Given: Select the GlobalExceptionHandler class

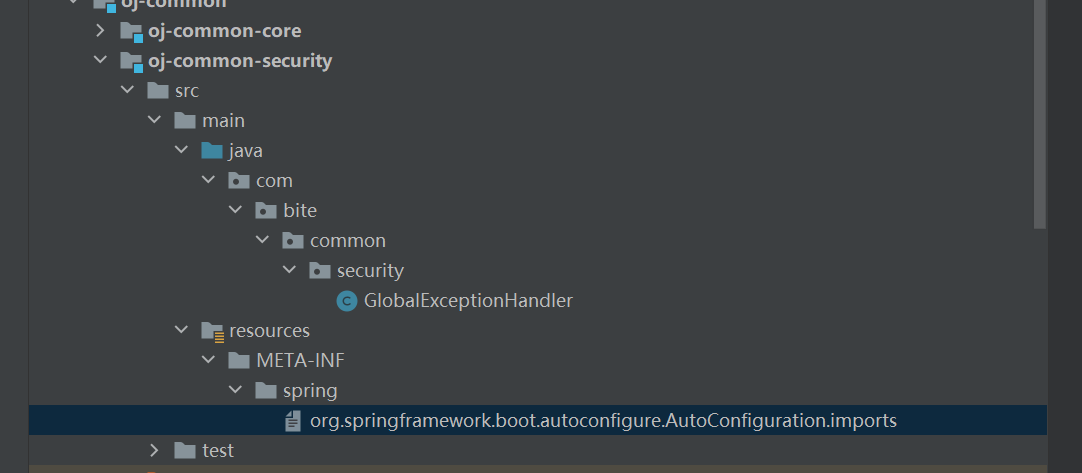Looking at the screenshot, I should coord(469,301).
